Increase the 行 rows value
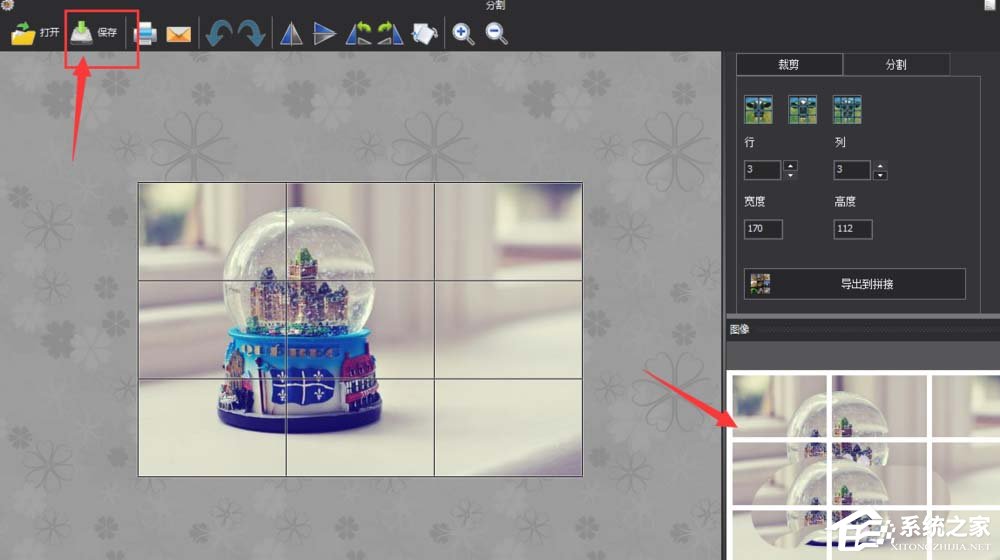 tap(790, 165)
